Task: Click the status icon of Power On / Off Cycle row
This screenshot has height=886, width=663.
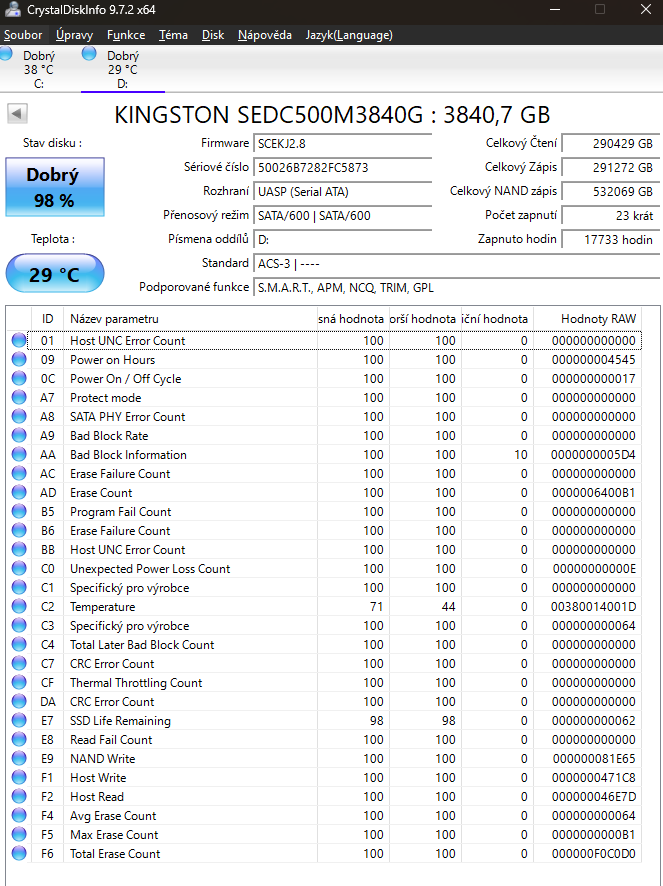Action: (19, 379)
